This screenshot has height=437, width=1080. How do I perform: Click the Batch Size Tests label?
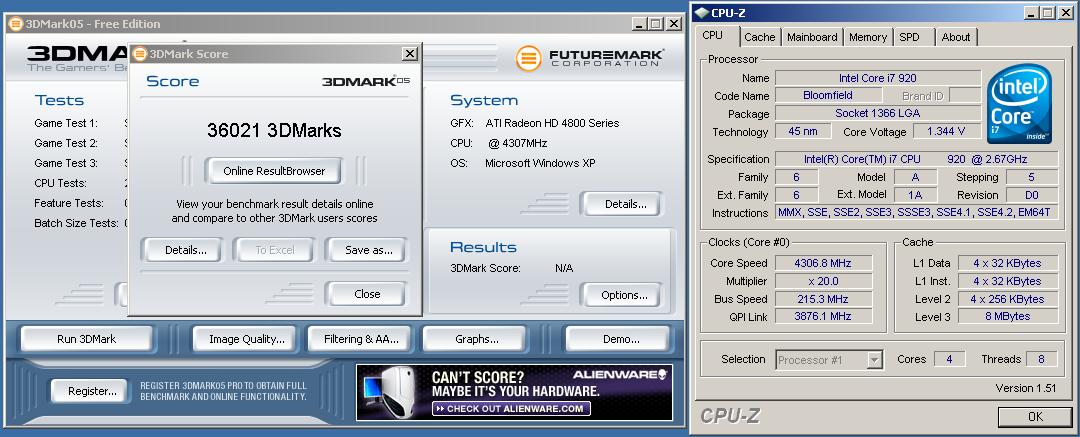pyautogui.click(x=76, y=223)
